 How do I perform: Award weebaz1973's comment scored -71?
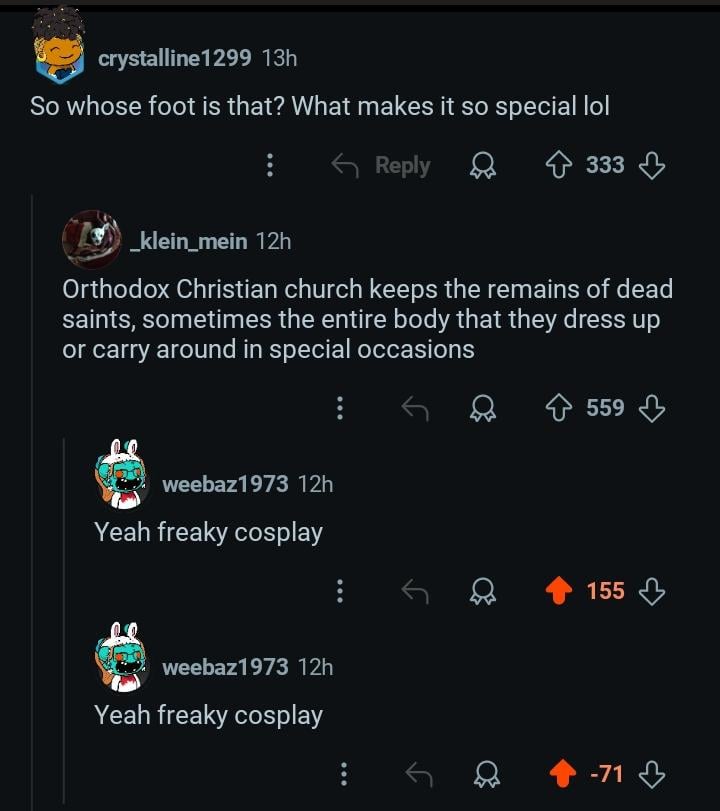pos(488,774)
